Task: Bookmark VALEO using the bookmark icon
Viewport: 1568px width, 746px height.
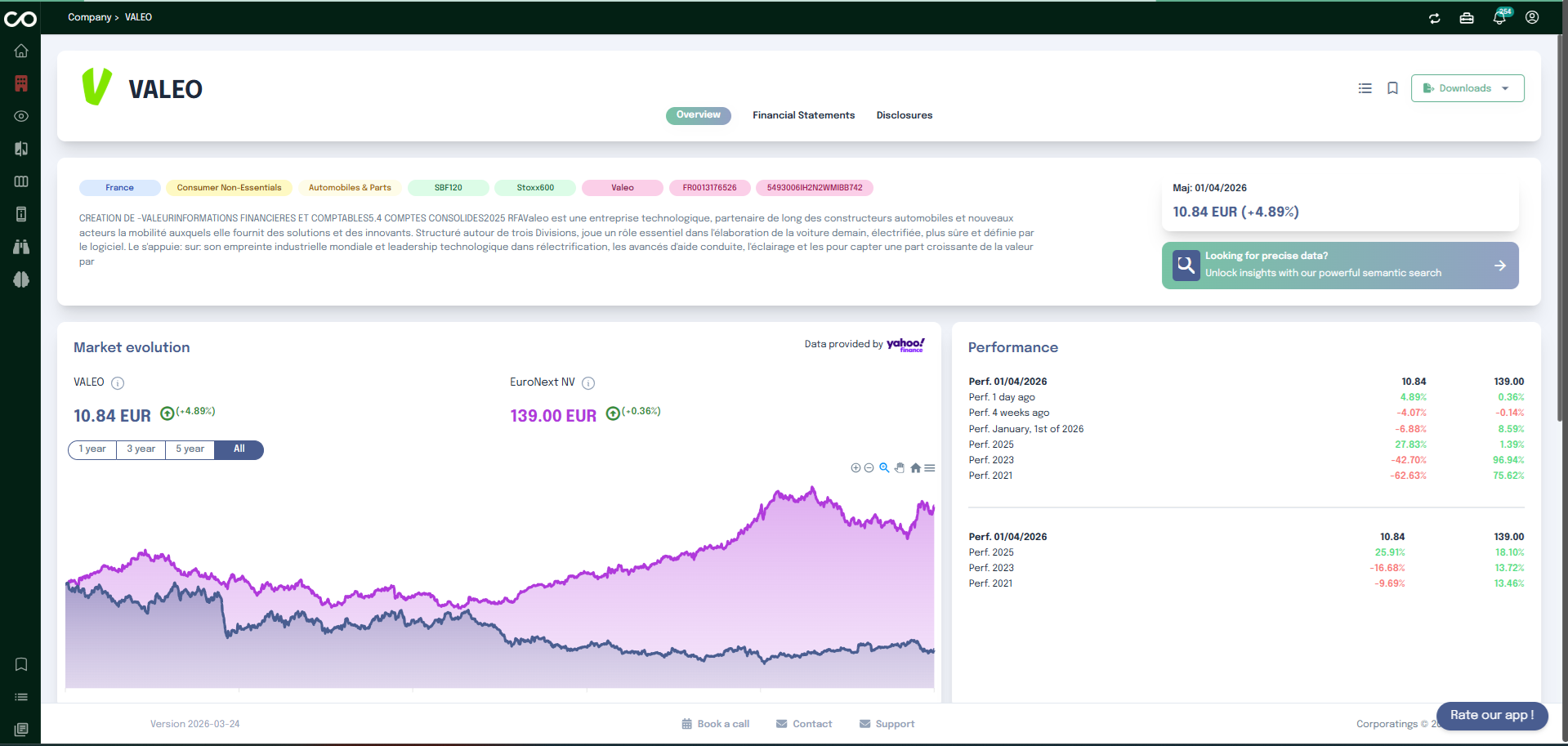Action: click(1392, 87)
